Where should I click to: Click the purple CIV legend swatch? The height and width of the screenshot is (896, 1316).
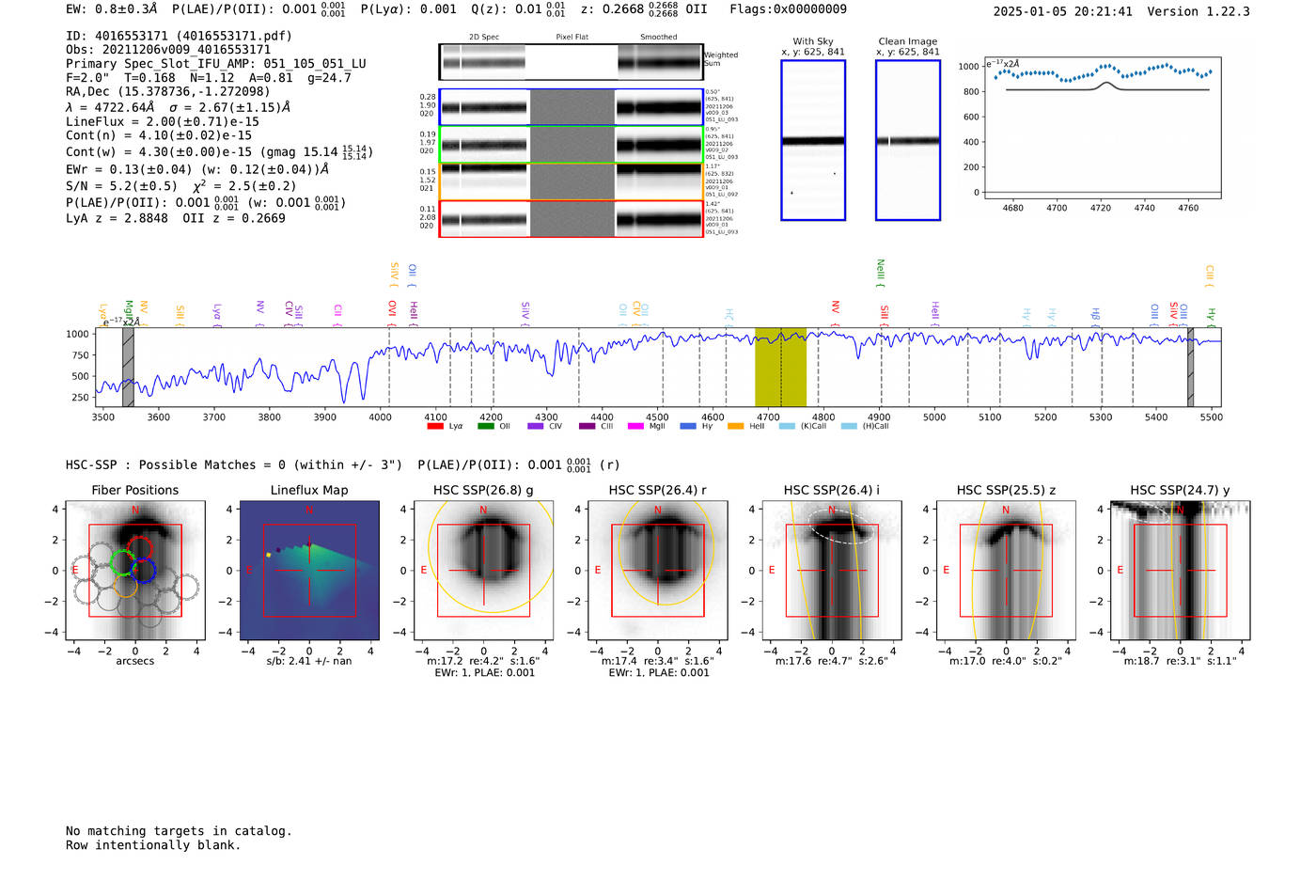536,426
